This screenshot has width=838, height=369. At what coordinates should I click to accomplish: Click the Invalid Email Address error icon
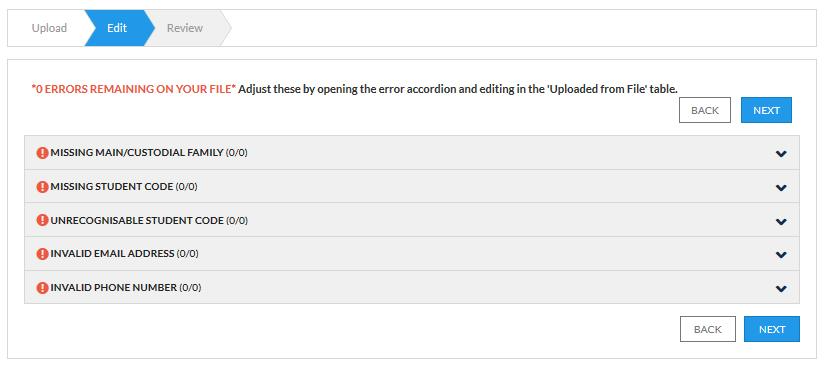click(42, 253)
